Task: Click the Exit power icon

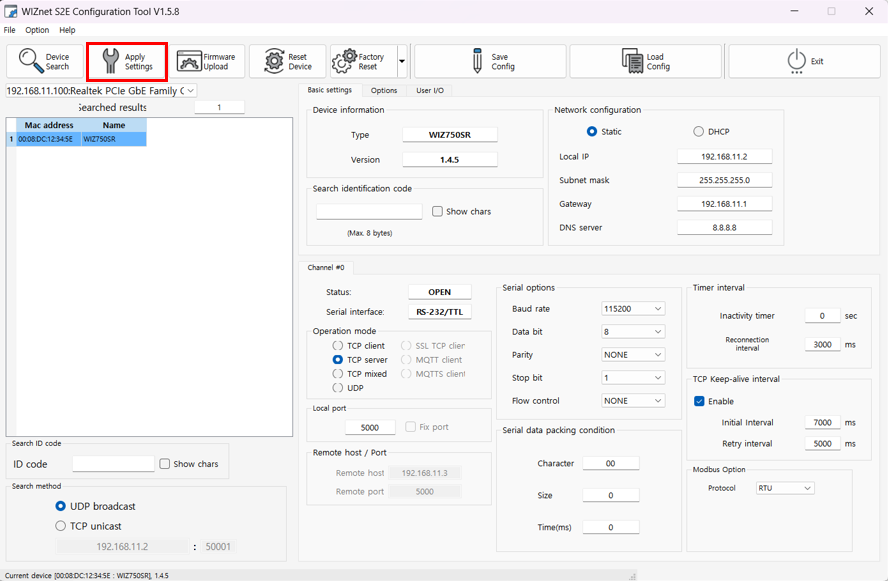Action: (x=796, y=62)
